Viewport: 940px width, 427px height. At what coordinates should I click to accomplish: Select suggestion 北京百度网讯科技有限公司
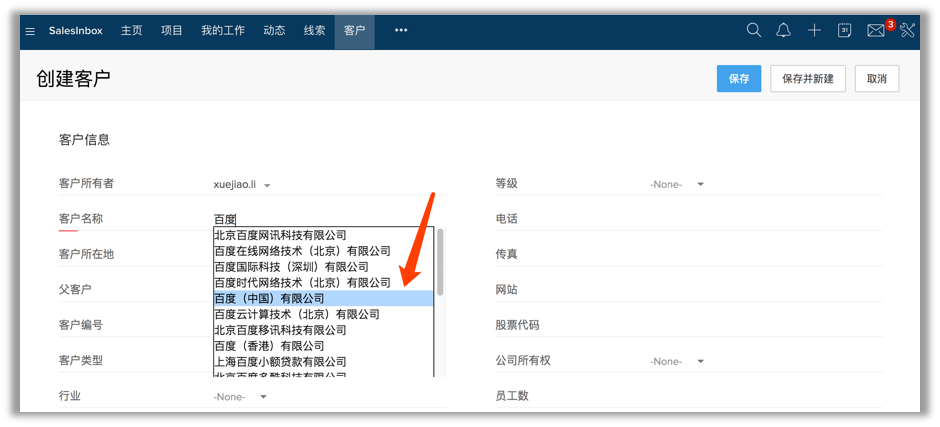(323, 235)
